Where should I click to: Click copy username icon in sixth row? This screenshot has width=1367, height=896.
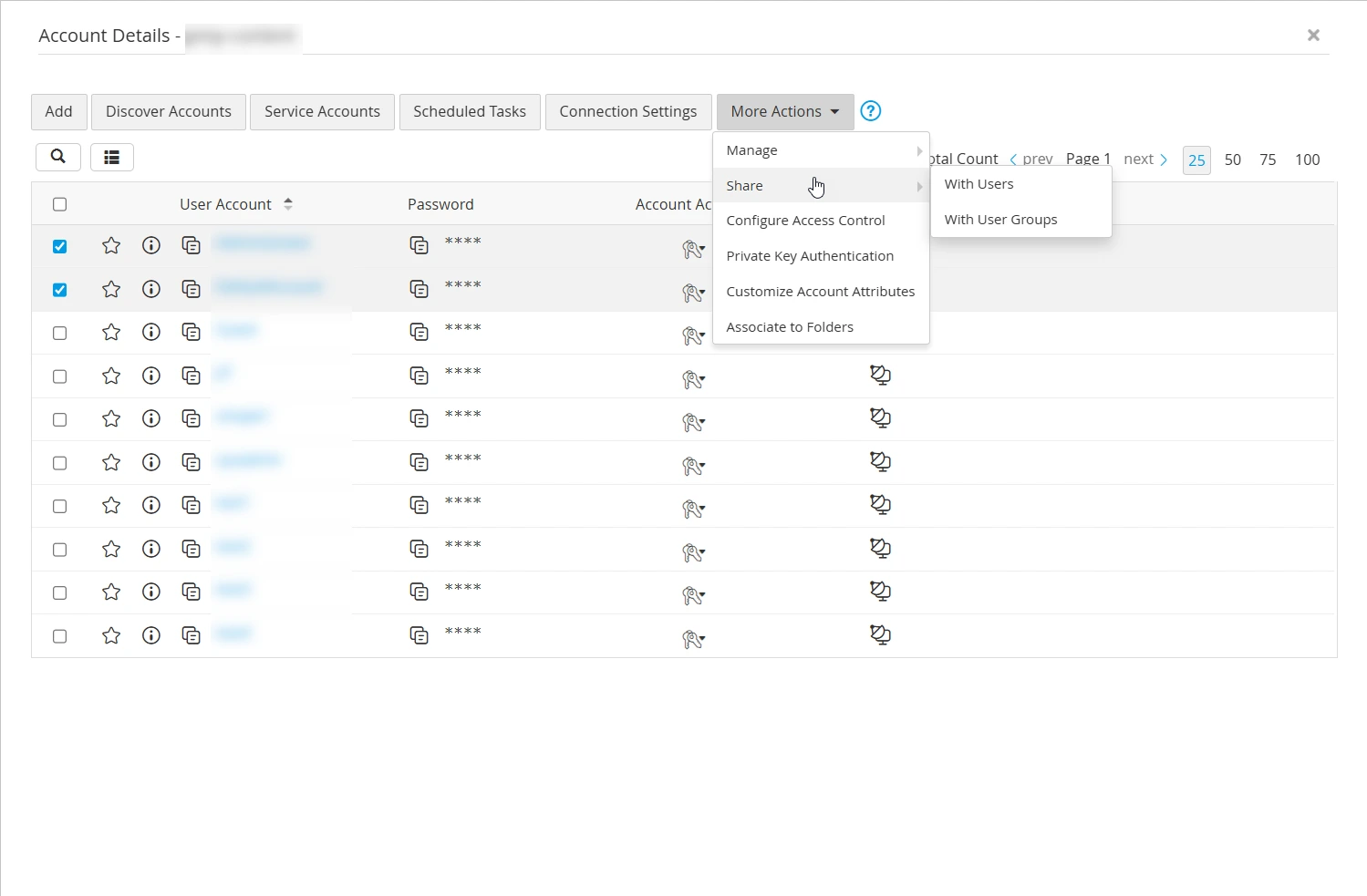[x=191, y=462]
